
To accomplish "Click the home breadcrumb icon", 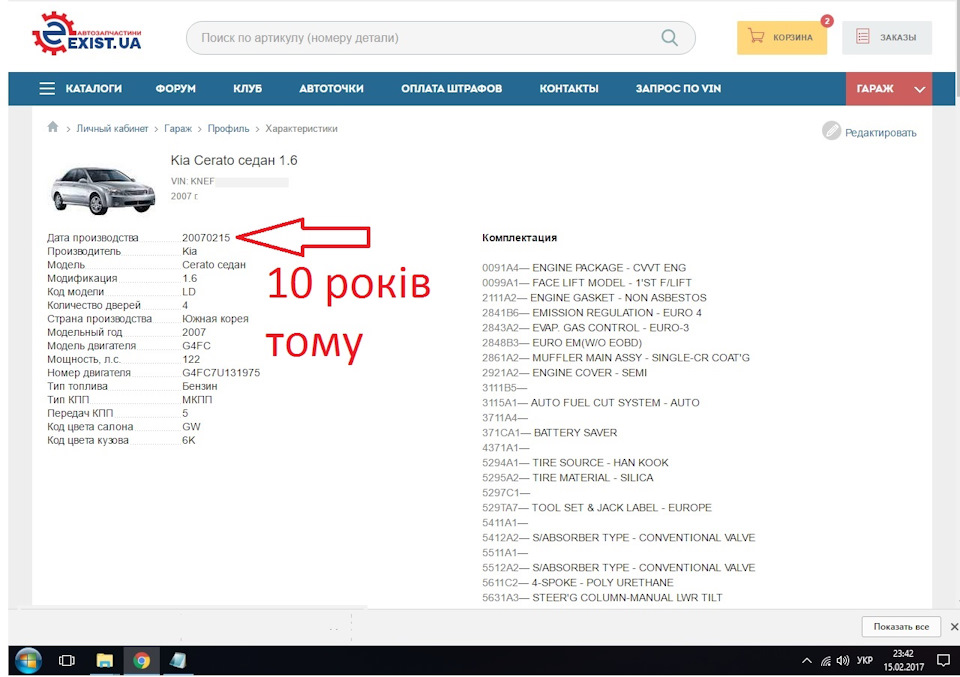I will coord(53,127).
